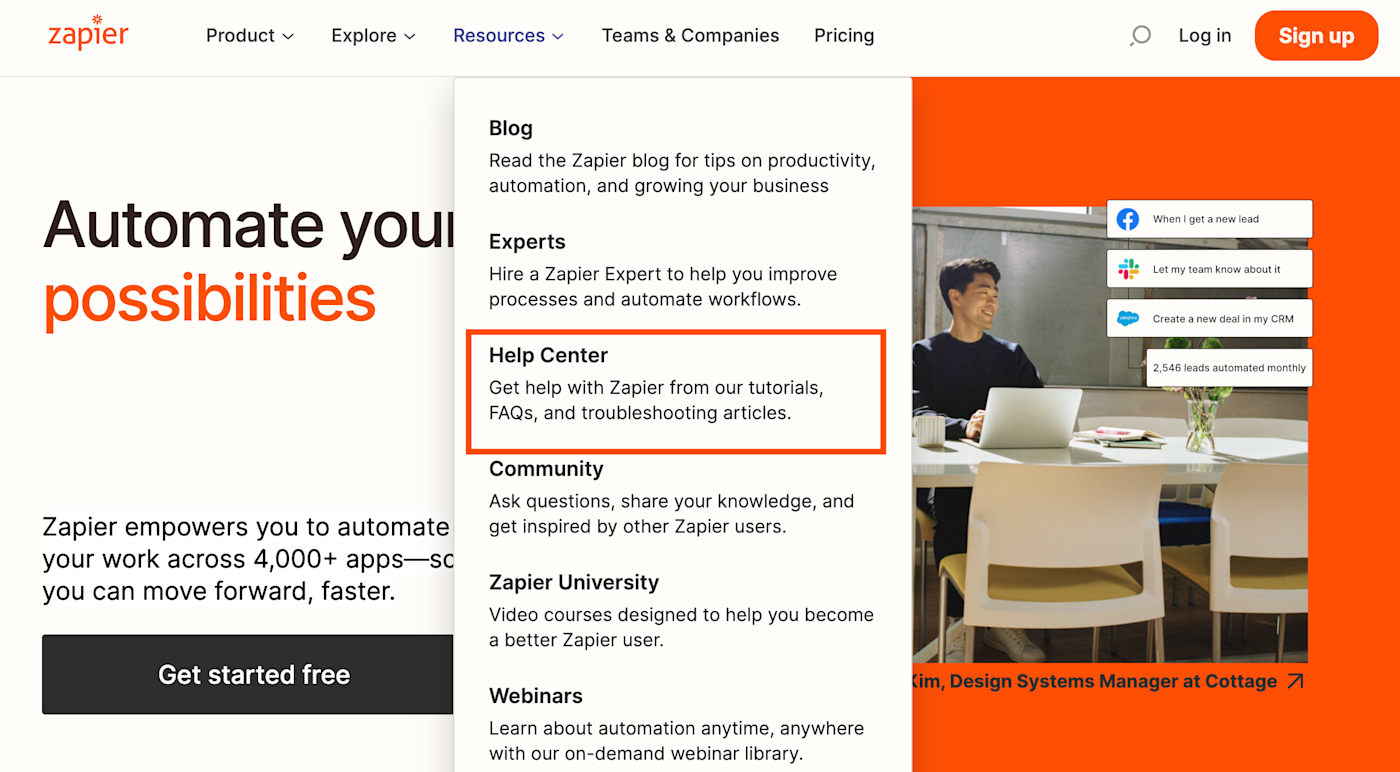Expand the Product dropdown menu
1400x772 pixels.
tap(250, 36)
